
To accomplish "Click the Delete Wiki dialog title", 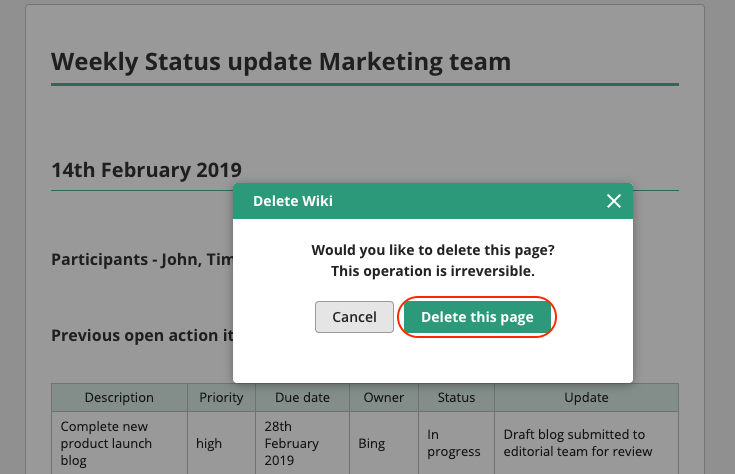I will click(x=293, y=201).
